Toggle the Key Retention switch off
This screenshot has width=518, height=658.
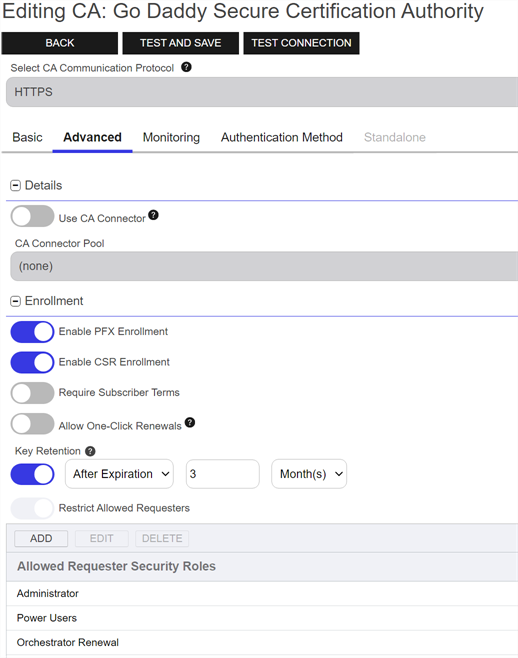point(32,474)
